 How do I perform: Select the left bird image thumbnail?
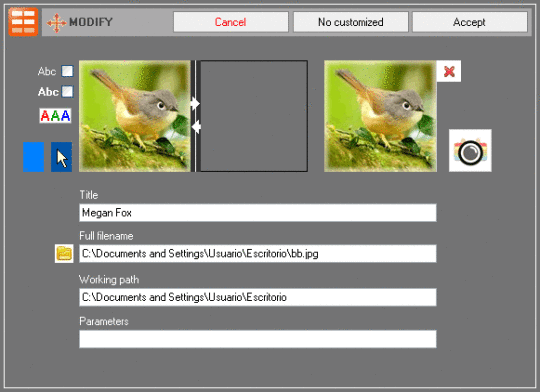tap(135, 116)
